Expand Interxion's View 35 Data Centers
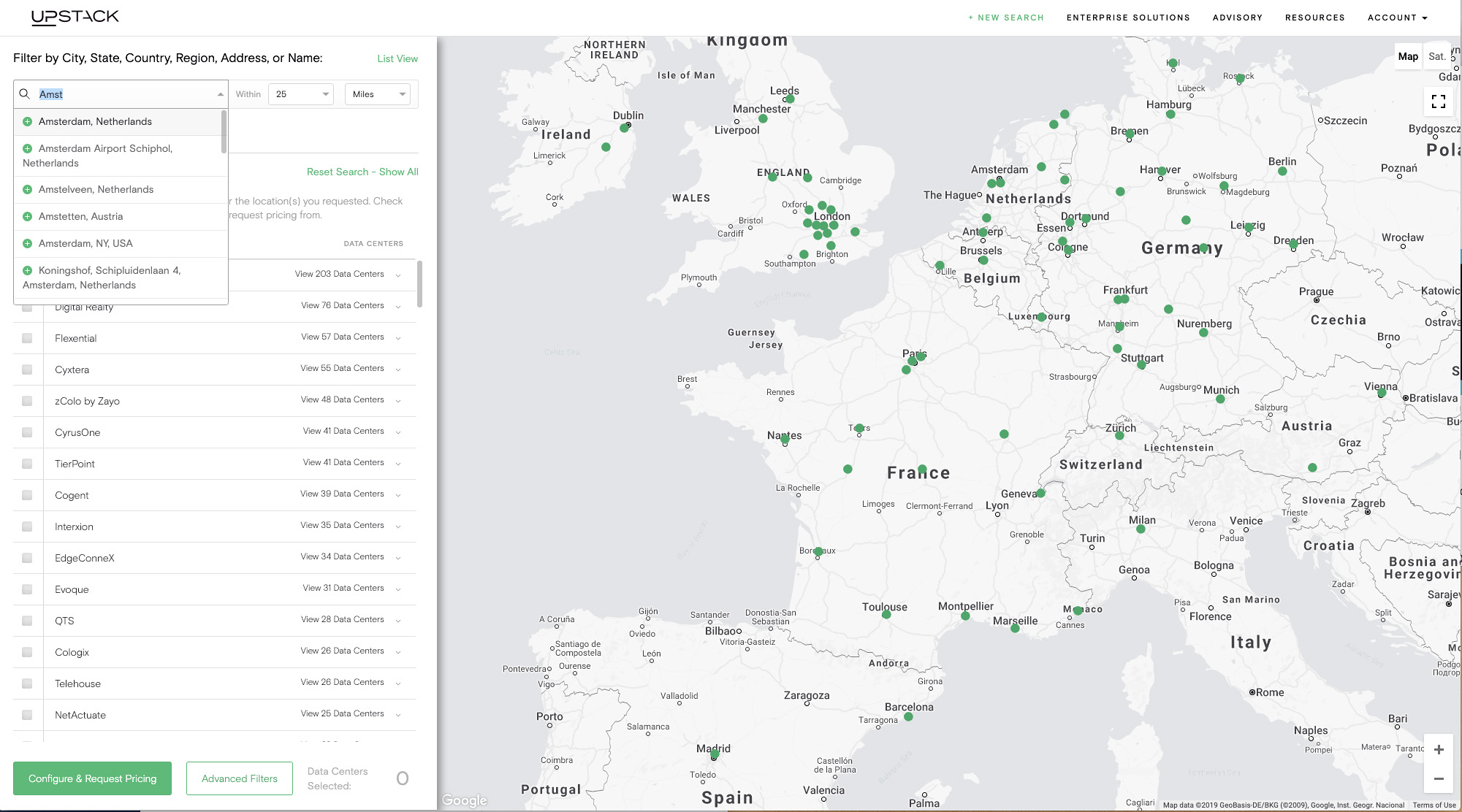 tap(351, 526)
